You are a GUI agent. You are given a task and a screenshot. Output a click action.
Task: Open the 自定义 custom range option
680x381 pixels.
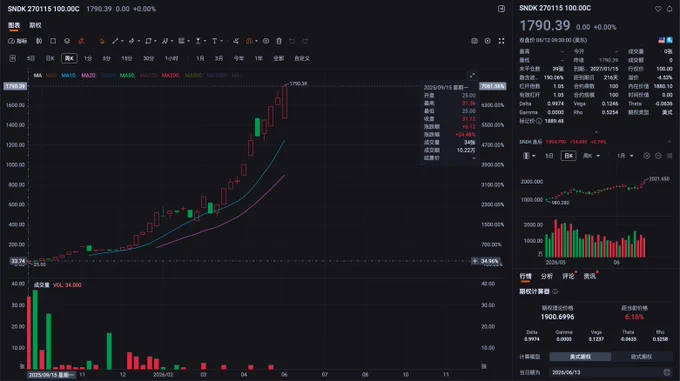click(x=302, y=58)
